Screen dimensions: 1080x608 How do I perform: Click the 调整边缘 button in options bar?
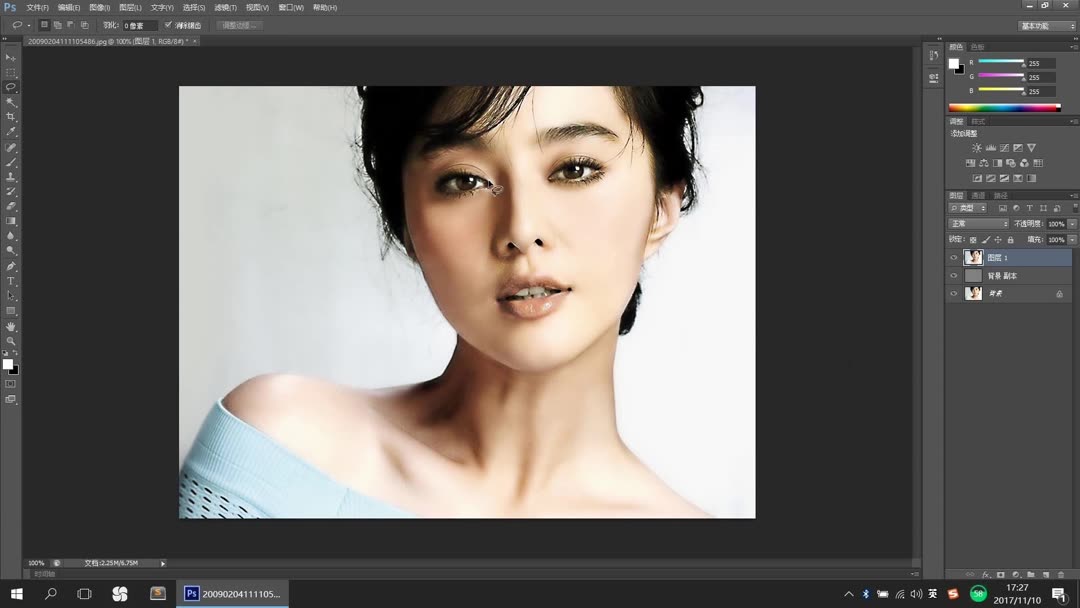tap(238, 25)
